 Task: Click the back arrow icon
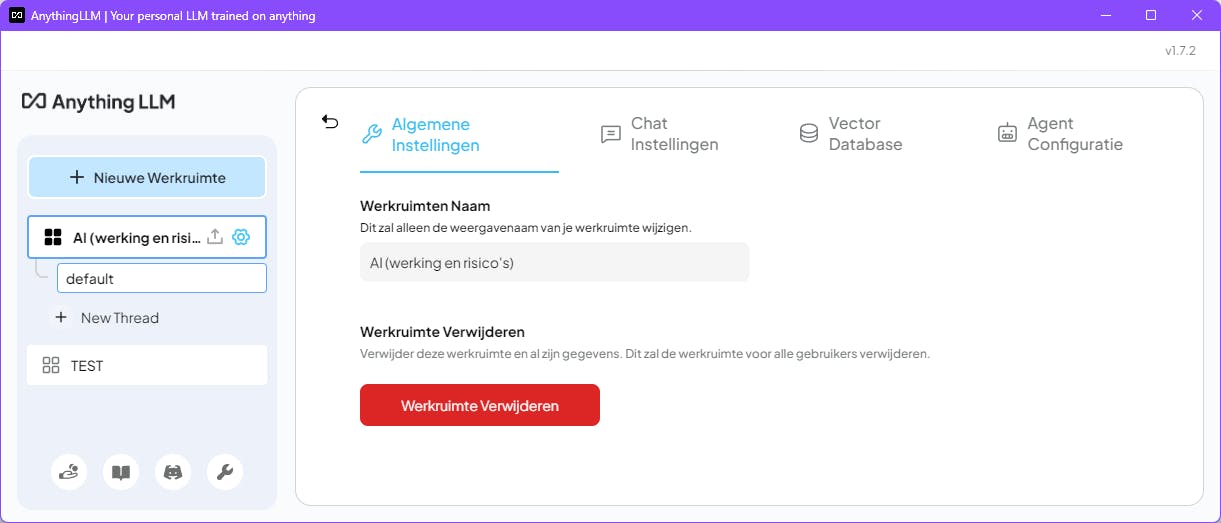[330, 122]
